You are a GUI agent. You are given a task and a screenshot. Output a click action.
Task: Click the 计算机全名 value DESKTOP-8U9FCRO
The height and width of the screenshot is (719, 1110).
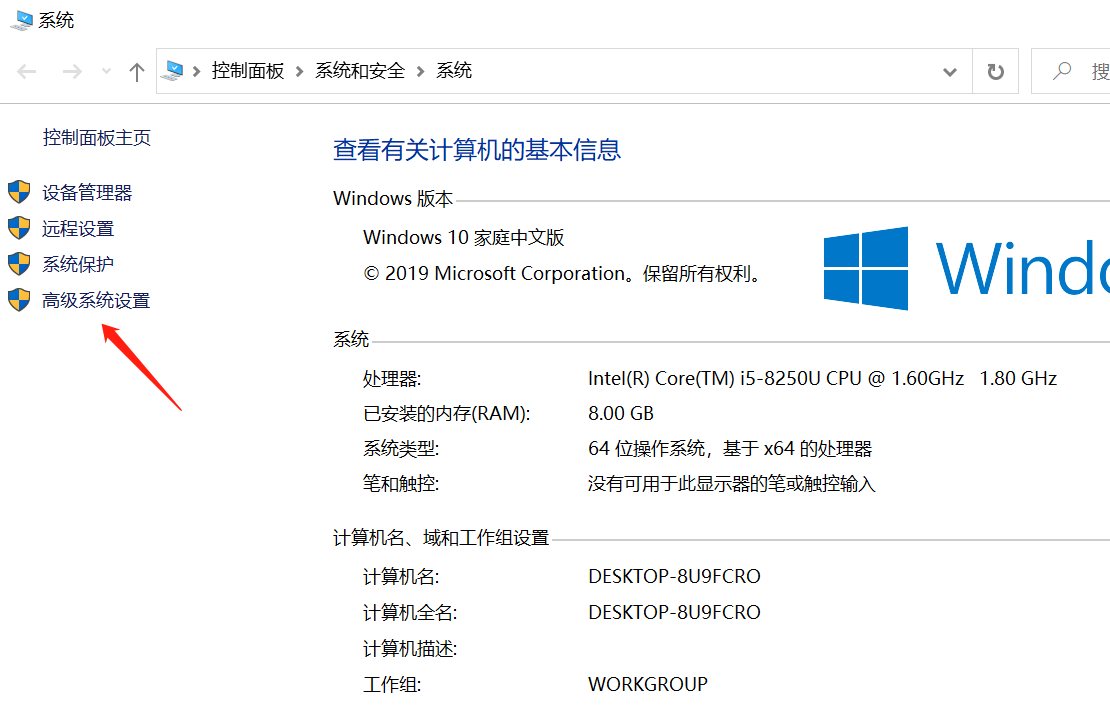[x=674, y=612]
